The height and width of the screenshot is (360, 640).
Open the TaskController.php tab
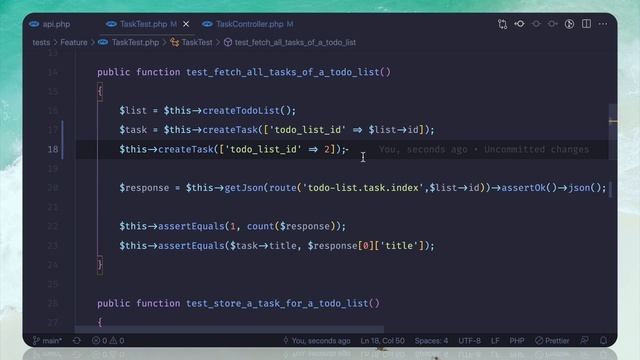point(248,24)
